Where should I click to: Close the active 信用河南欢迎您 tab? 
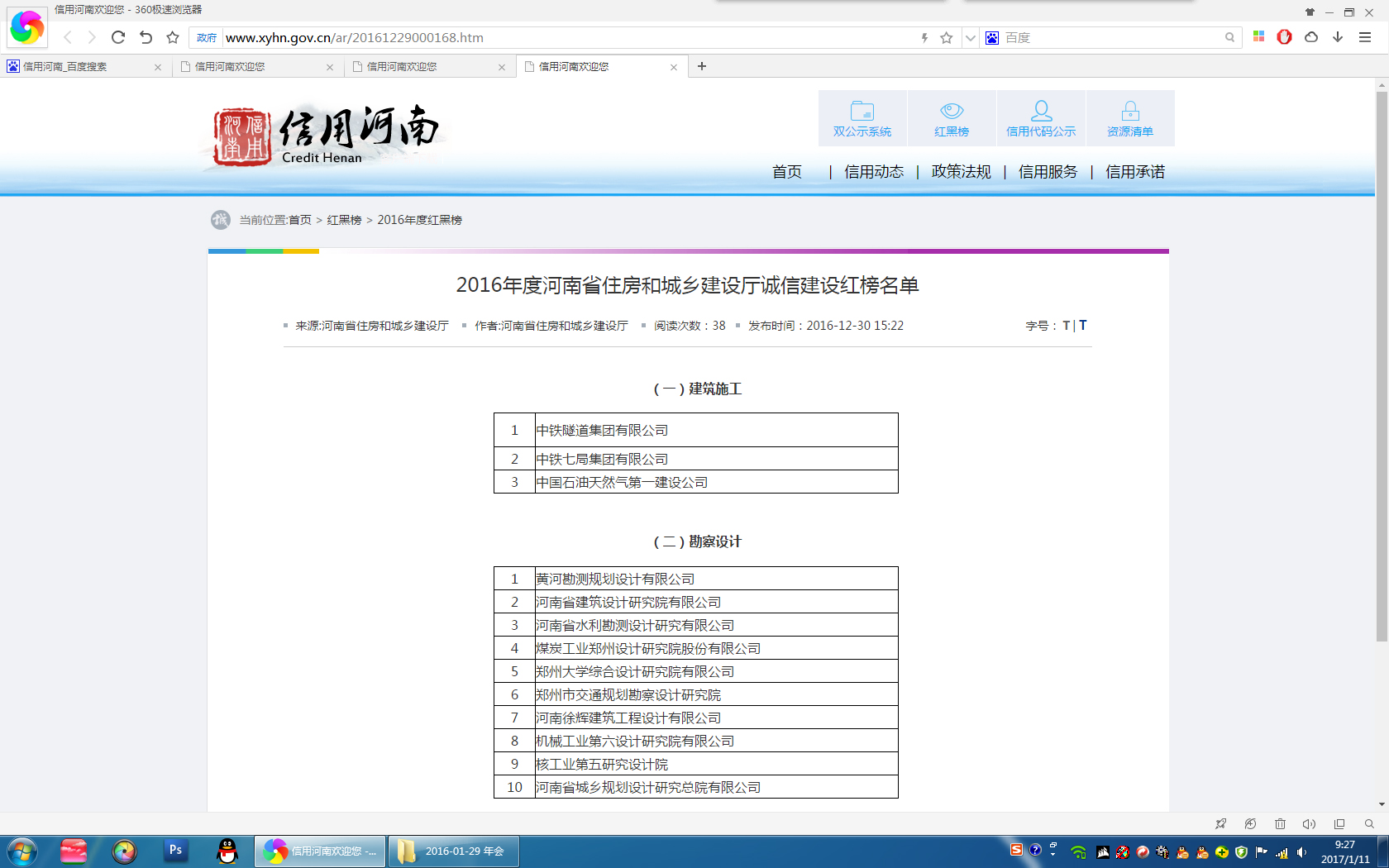point(674,68)
